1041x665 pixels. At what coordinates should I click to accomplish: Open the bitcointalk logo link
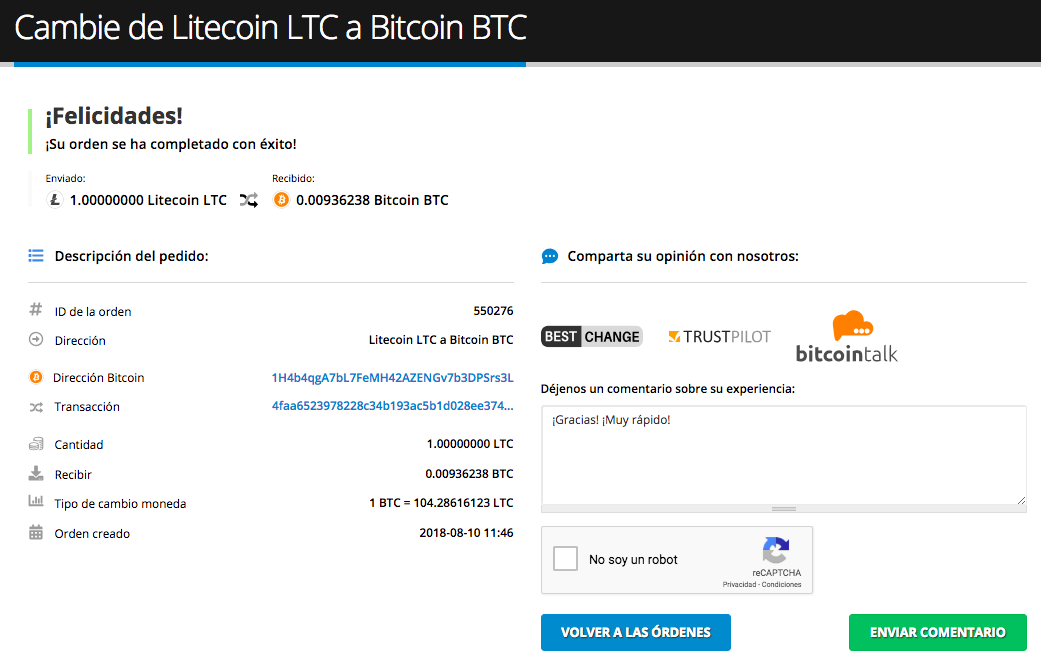(x=846, y=336)
